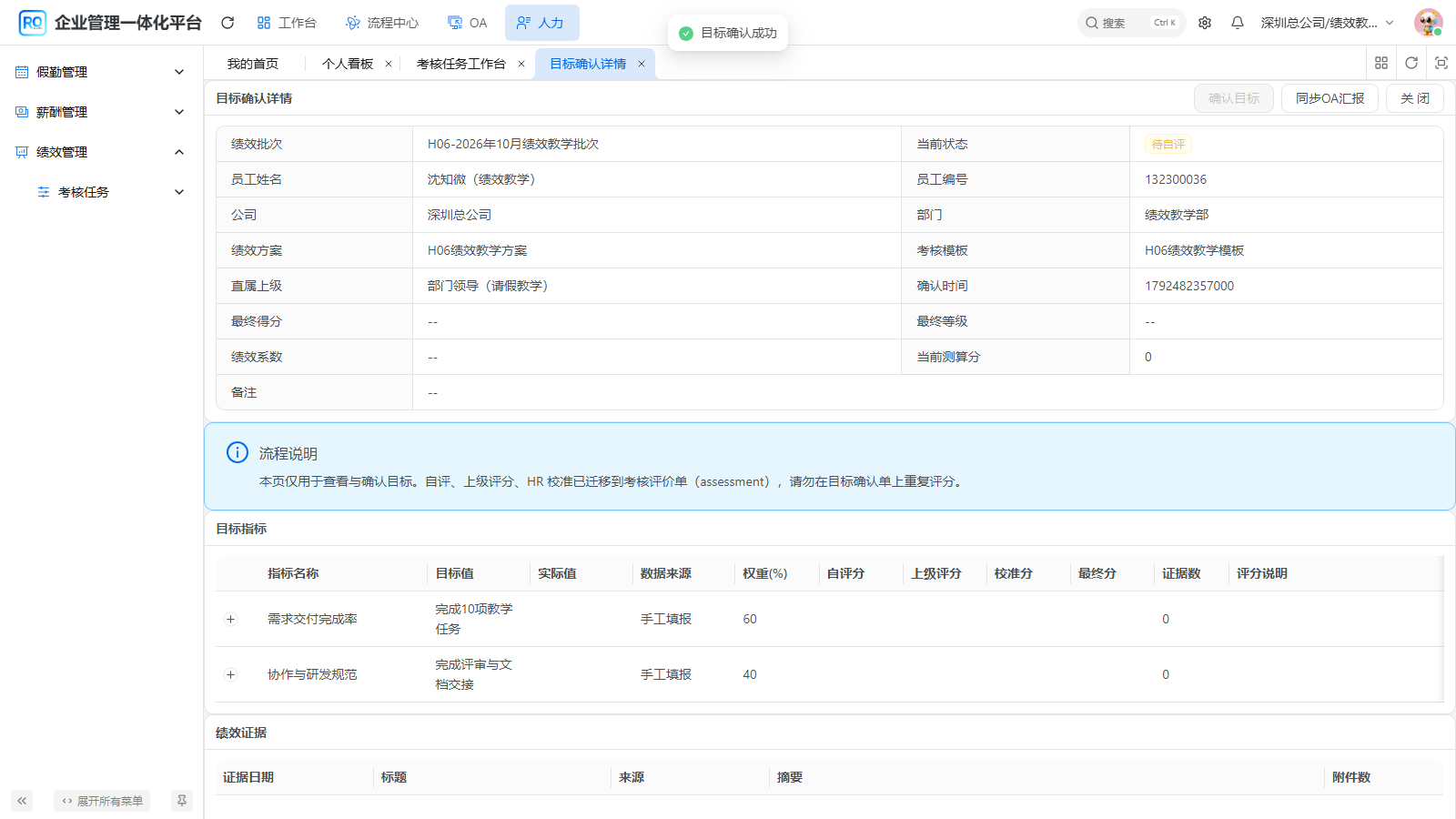
Task: Open the 工作台 top menu
Action: (287, 23)
